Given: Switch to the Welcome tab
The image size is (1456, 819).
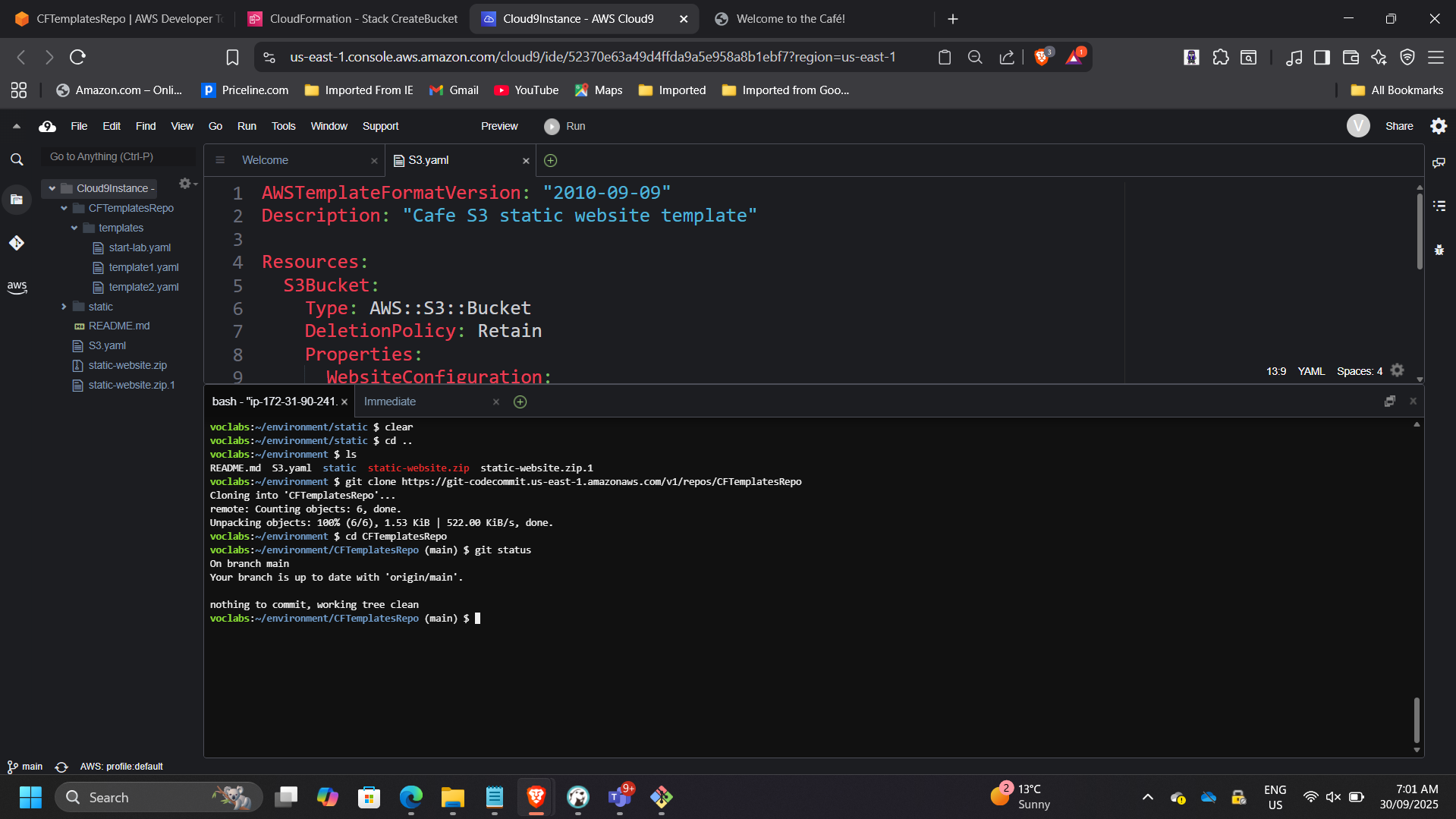Looking at the screenshot, I should 265,160.
